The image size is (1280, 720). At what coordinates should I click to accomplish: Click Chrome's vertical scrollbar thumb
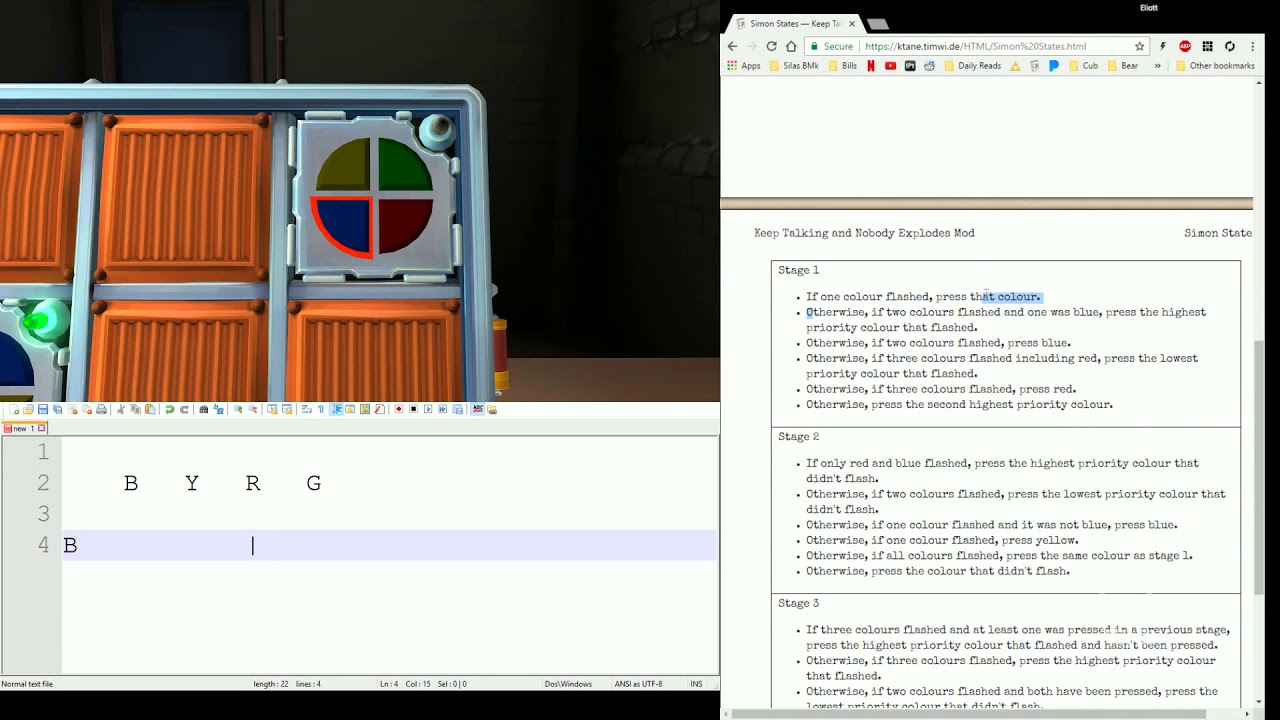tap(1259, 466)
